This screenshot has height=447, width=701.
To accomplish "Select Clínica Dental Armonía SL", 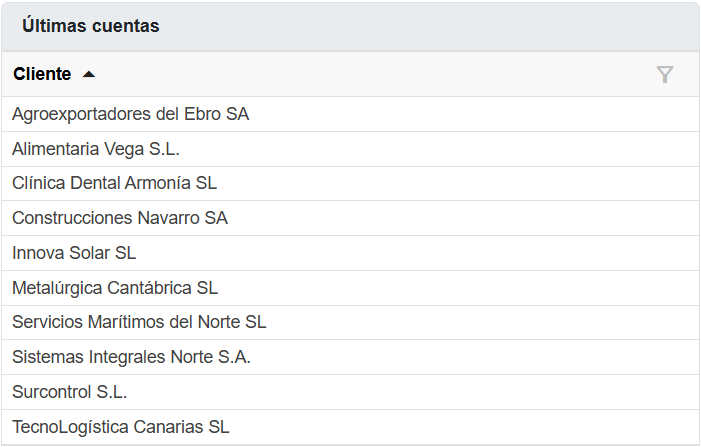I will point(114,183).
